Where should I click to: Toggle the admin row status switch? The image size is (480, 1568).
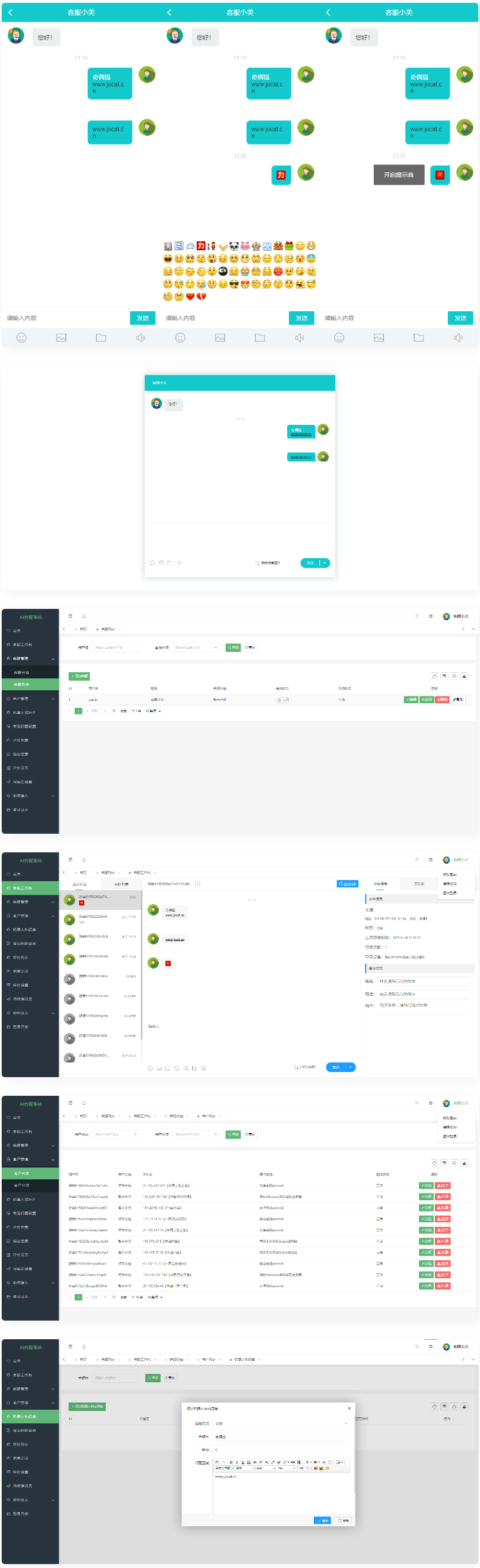283,699
